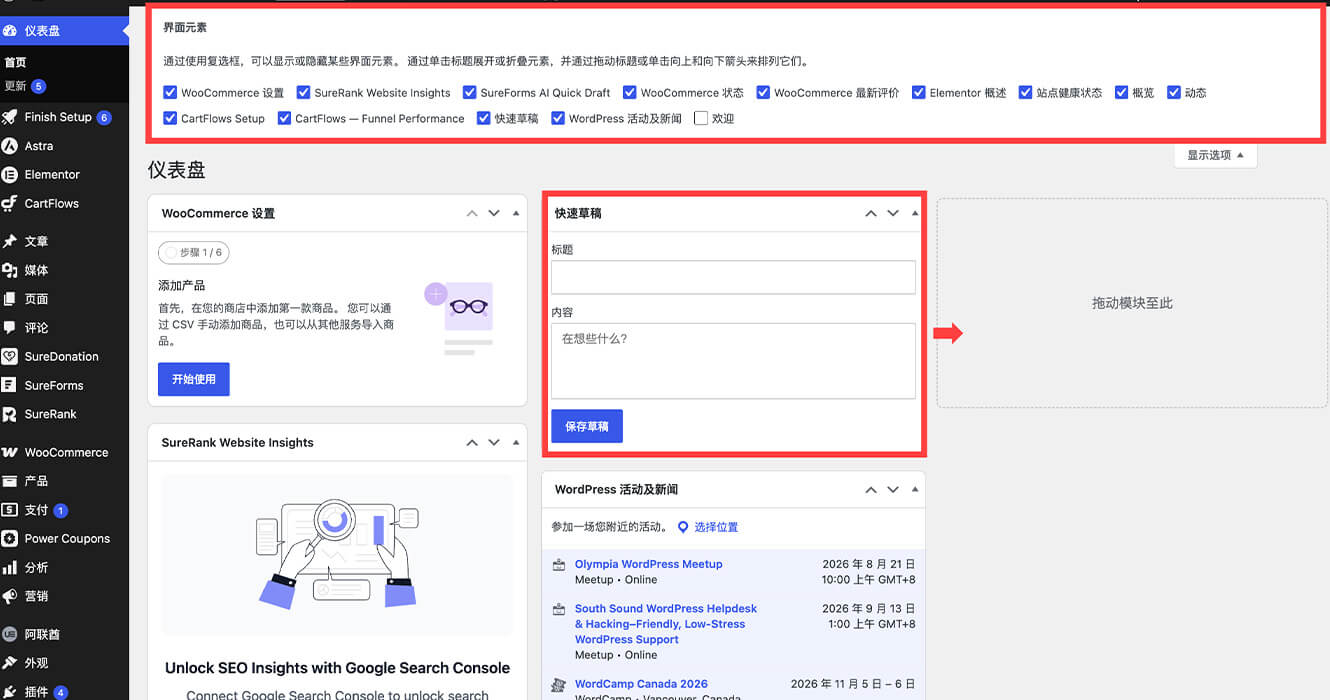Toggle the WooCommerce 最新评价 checkbox
1330x700 pixels.
point(763,92)
